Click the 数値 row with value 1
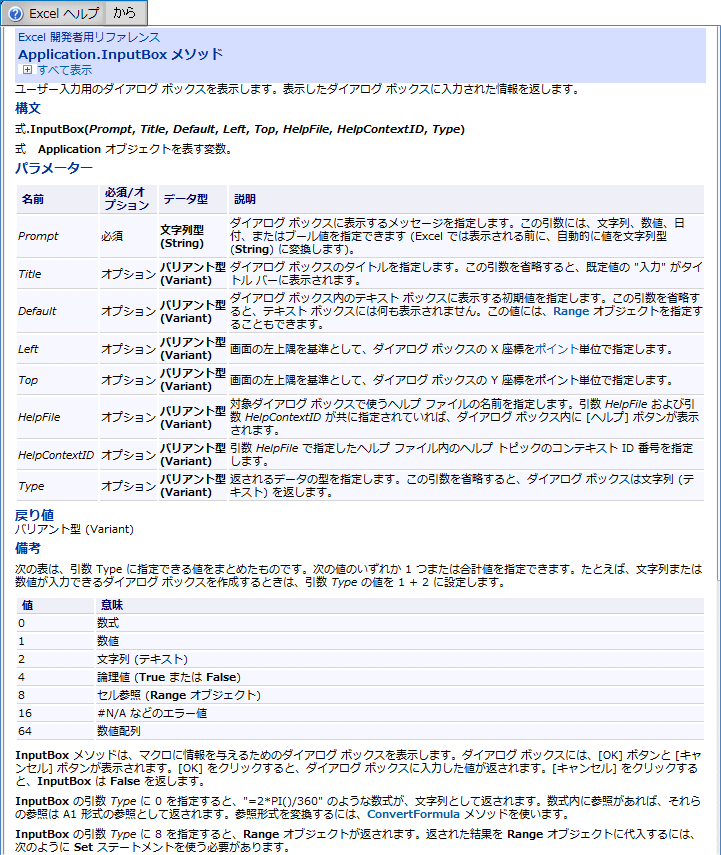Viewport: 721px width, 855px height. (360, 641)
